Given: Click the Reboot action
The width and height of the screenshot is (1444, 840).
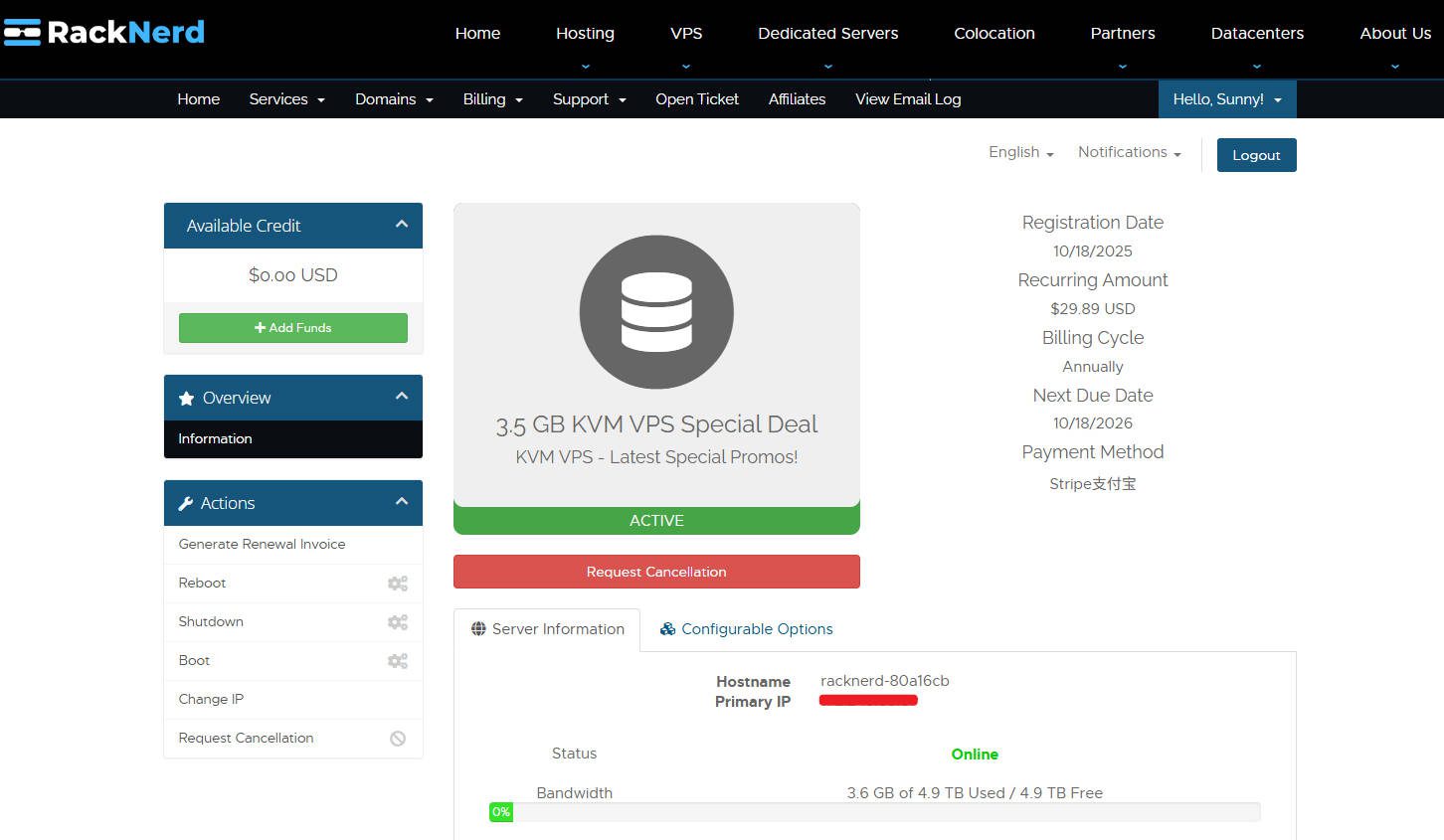Looking at the screenshot, I should (x=293, y=584).
